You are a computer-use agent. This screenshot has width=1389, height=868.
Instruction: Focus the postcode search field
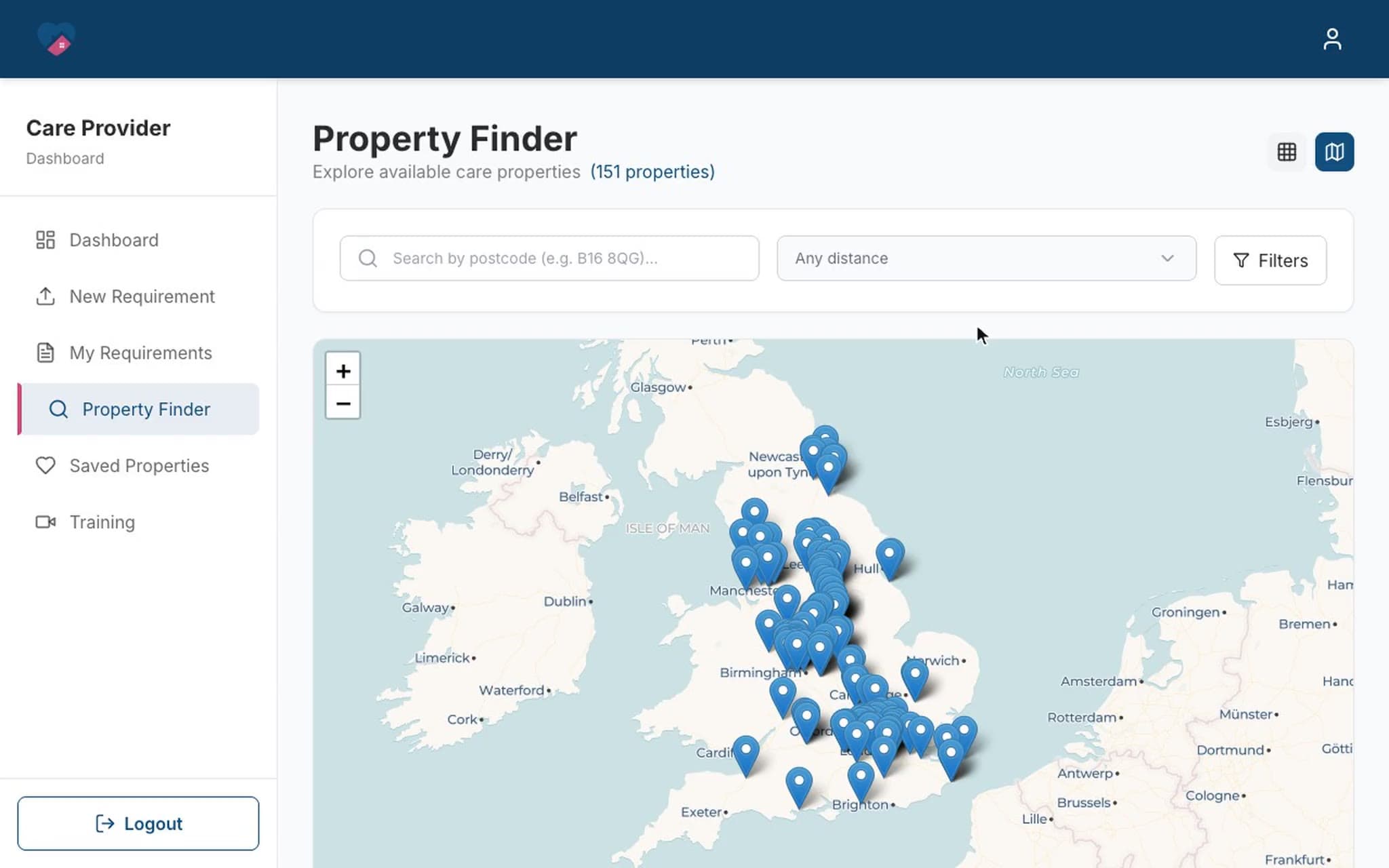point(549,258)
